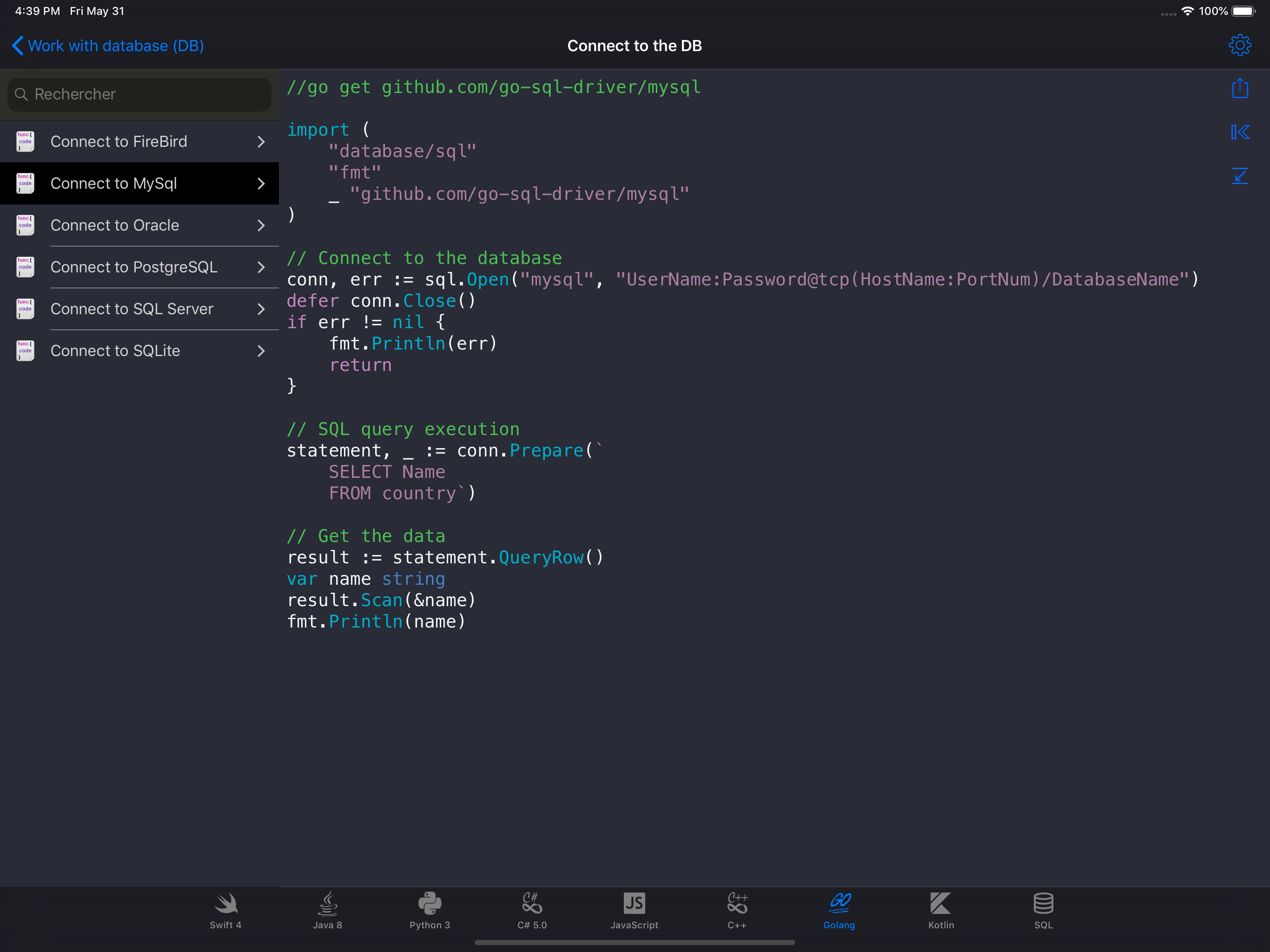Go back to Work with database (DB)
Viewport: 1270px width, 952px height.
108,46
